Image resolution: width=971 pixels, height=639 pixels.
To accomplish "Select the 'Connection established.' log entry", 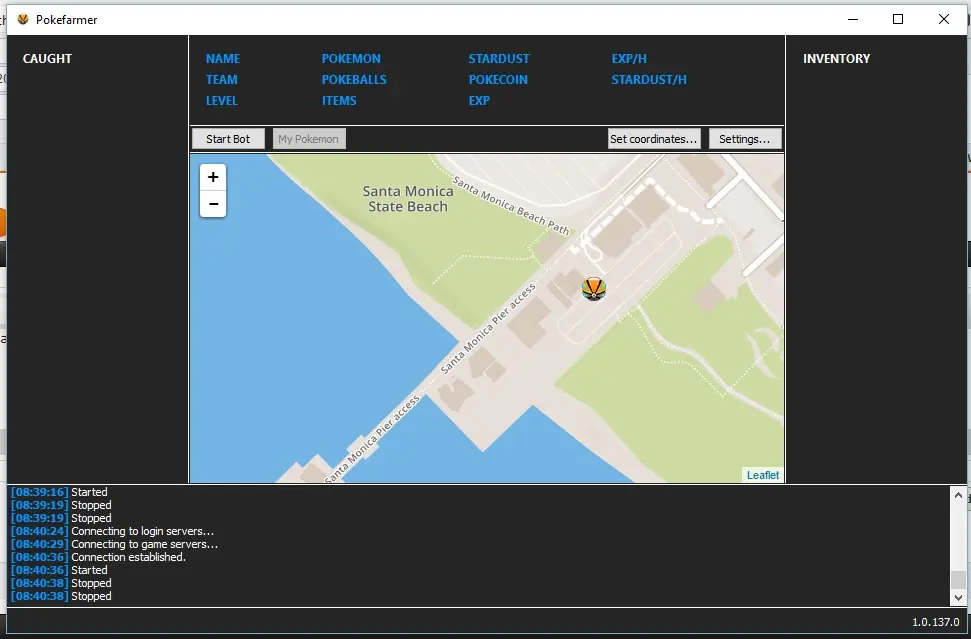I will tap(98, 557).
